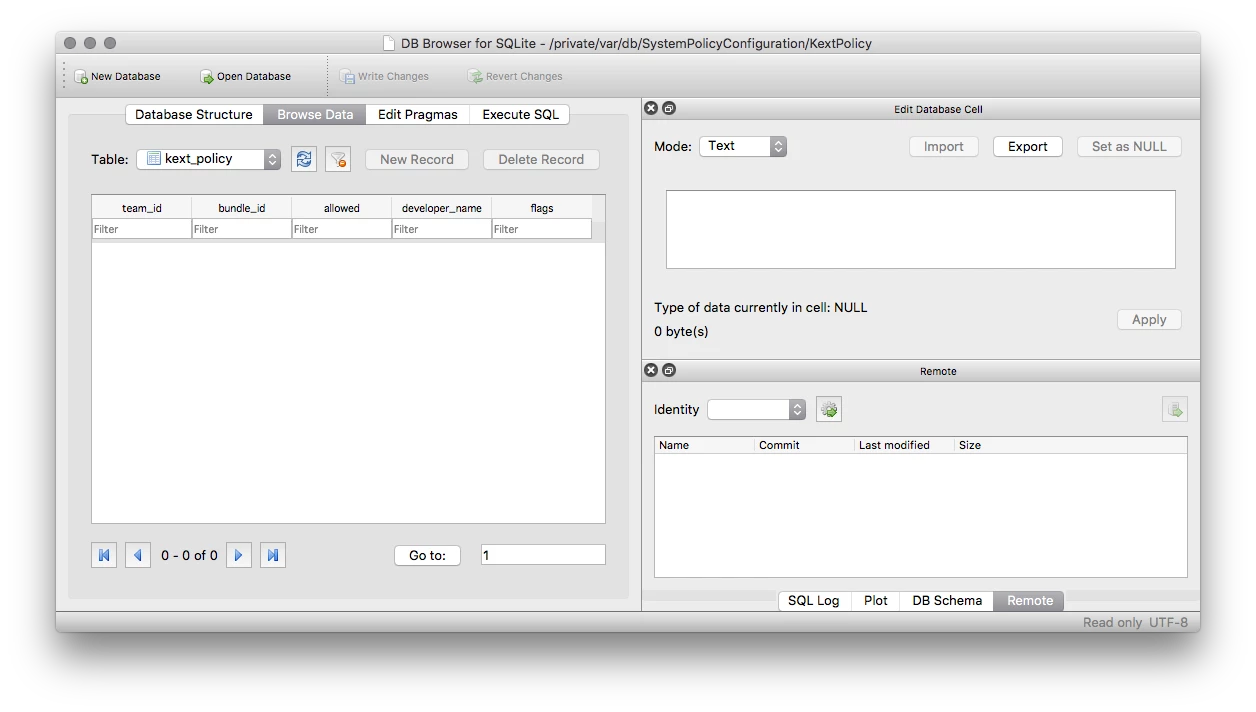Click the allowed filter field
The image size is (1256, 712).
(342, 229)
